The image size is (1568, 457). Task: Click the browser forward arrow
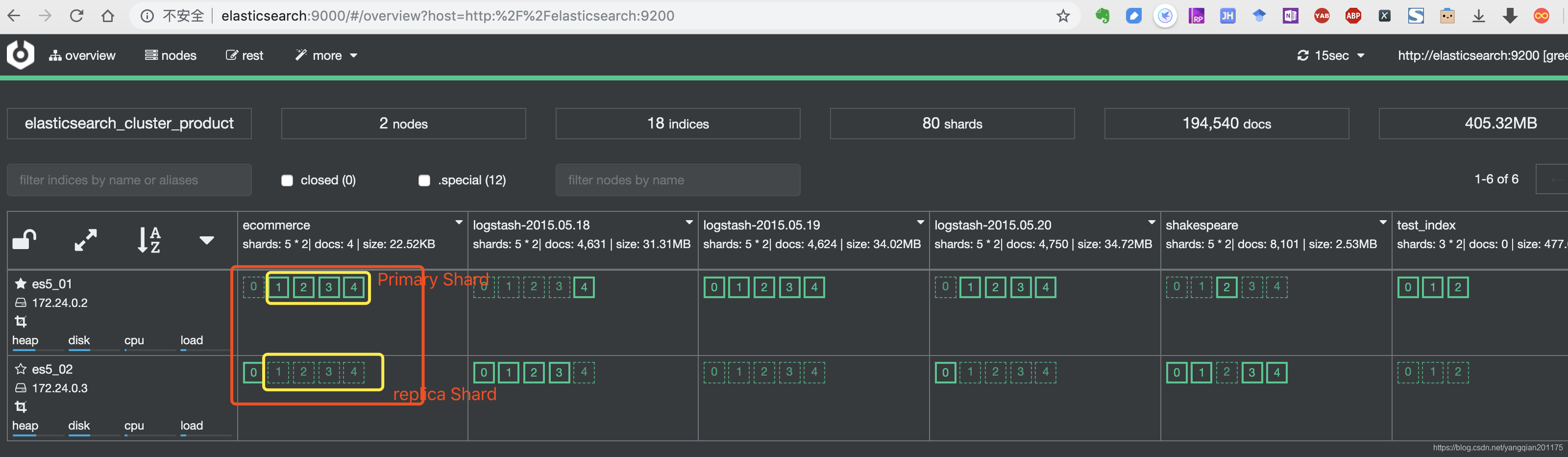[45, 16]
